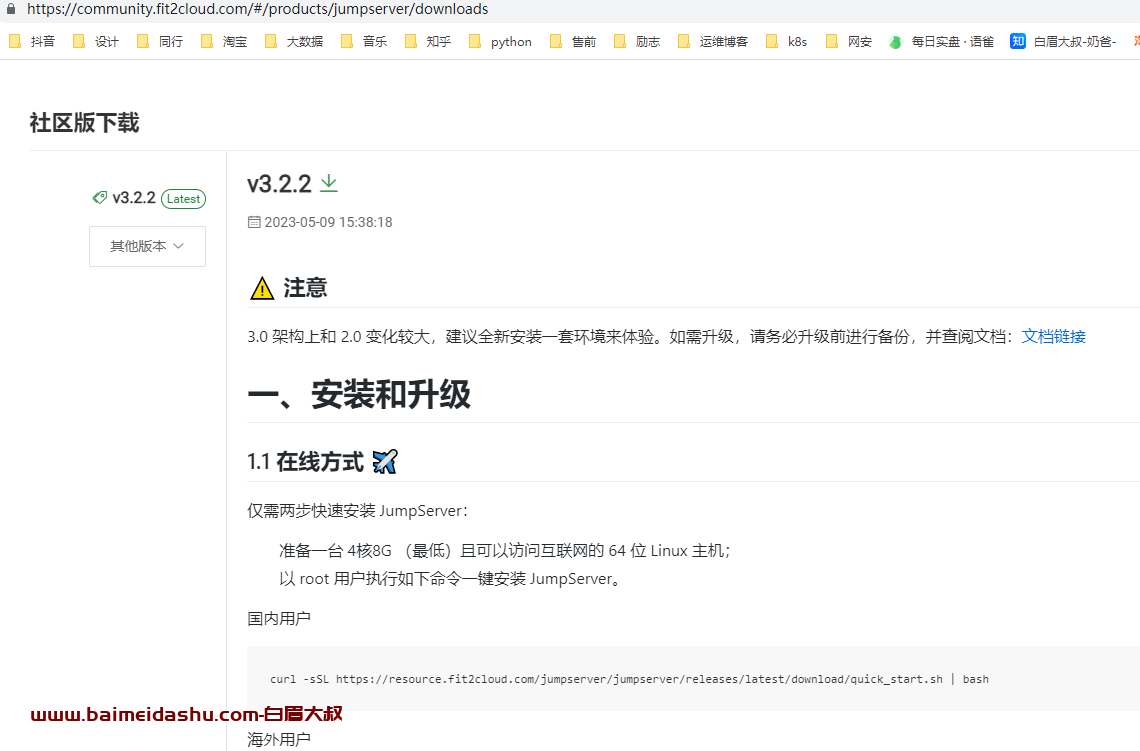Open the 设计 bookmark folder

pos(96,41)
